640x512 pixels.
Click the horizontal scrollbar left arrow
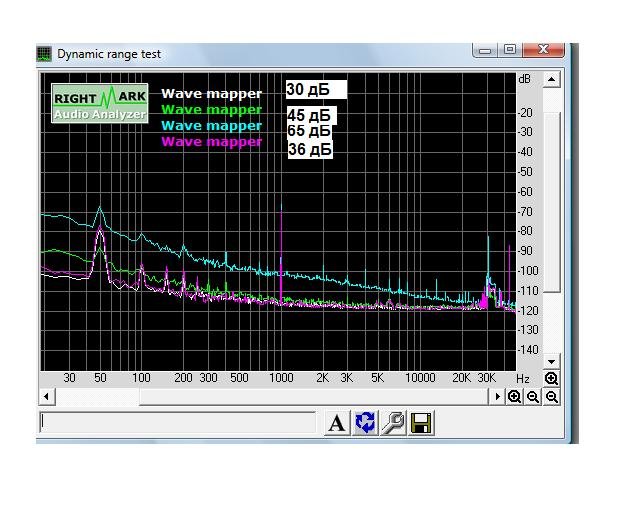click(47, 396)
